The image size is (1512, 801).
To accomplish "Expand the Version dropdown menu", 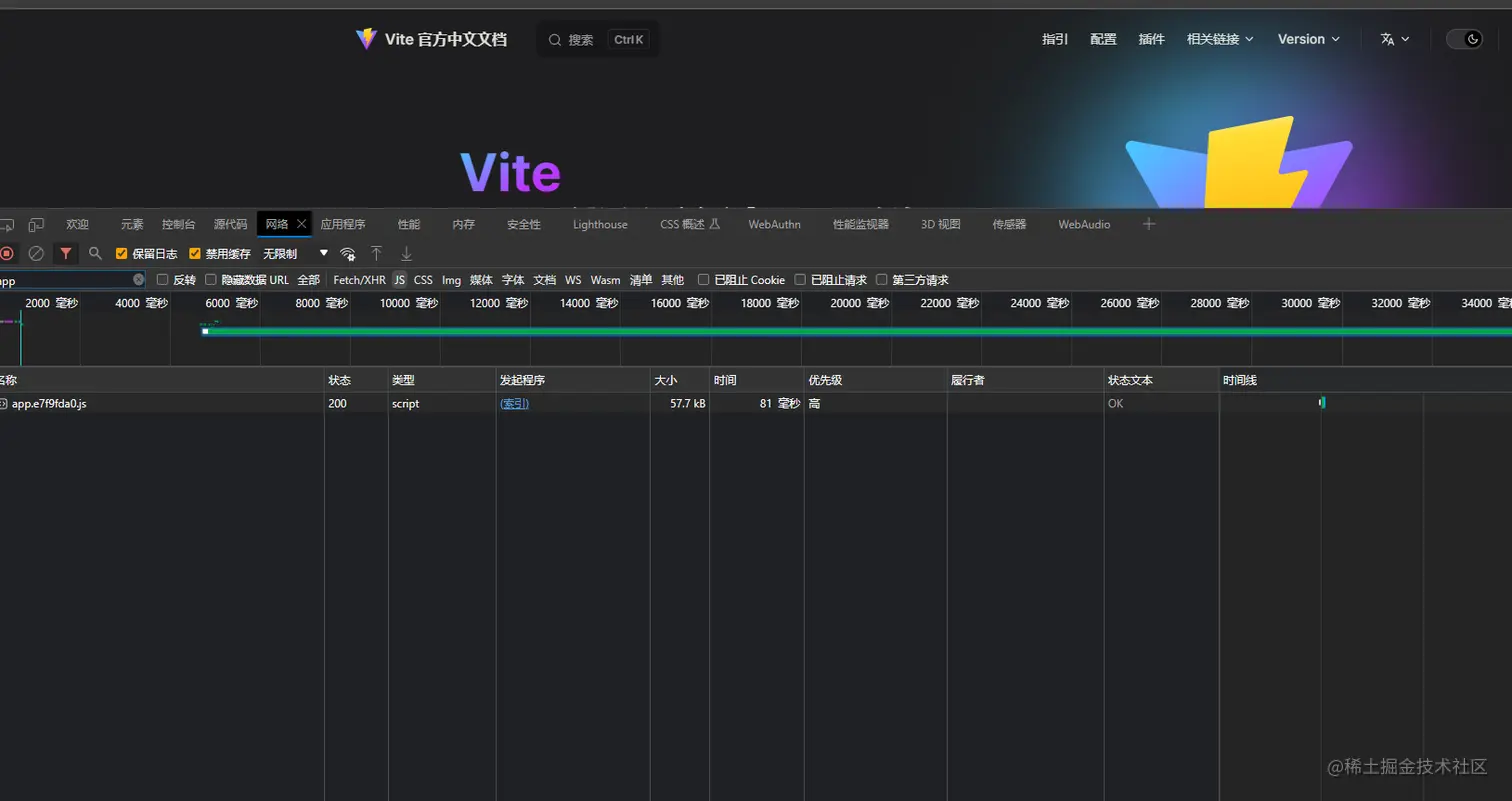I will pos(1309,39).
